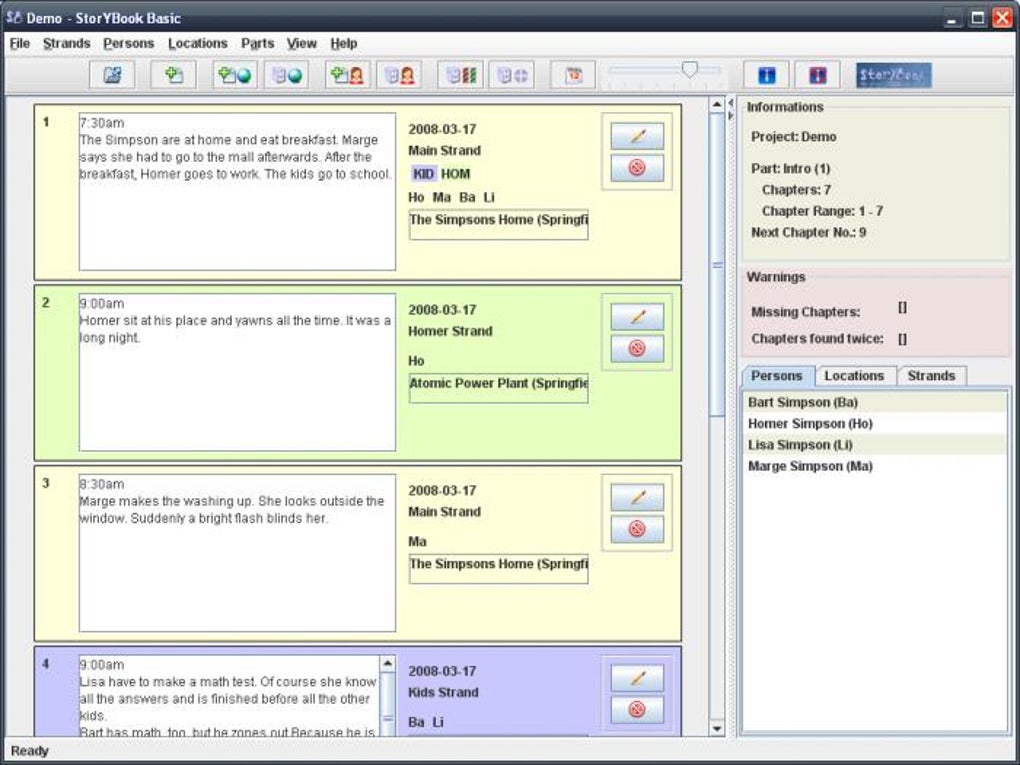This screenshot has height=765, width=1020.
Task: Click Kids Strand label in chapter 4
Action: click(x=443, y=692)
